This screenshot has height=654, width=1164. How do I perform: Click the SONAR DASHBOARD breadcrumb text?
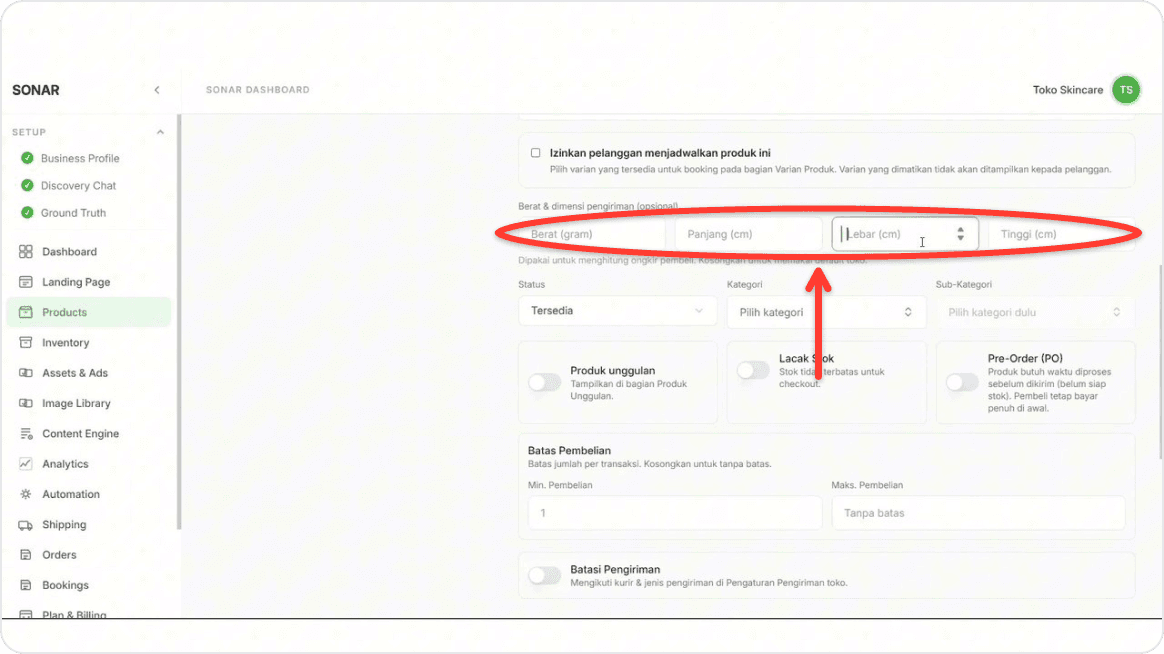[258, 90]
